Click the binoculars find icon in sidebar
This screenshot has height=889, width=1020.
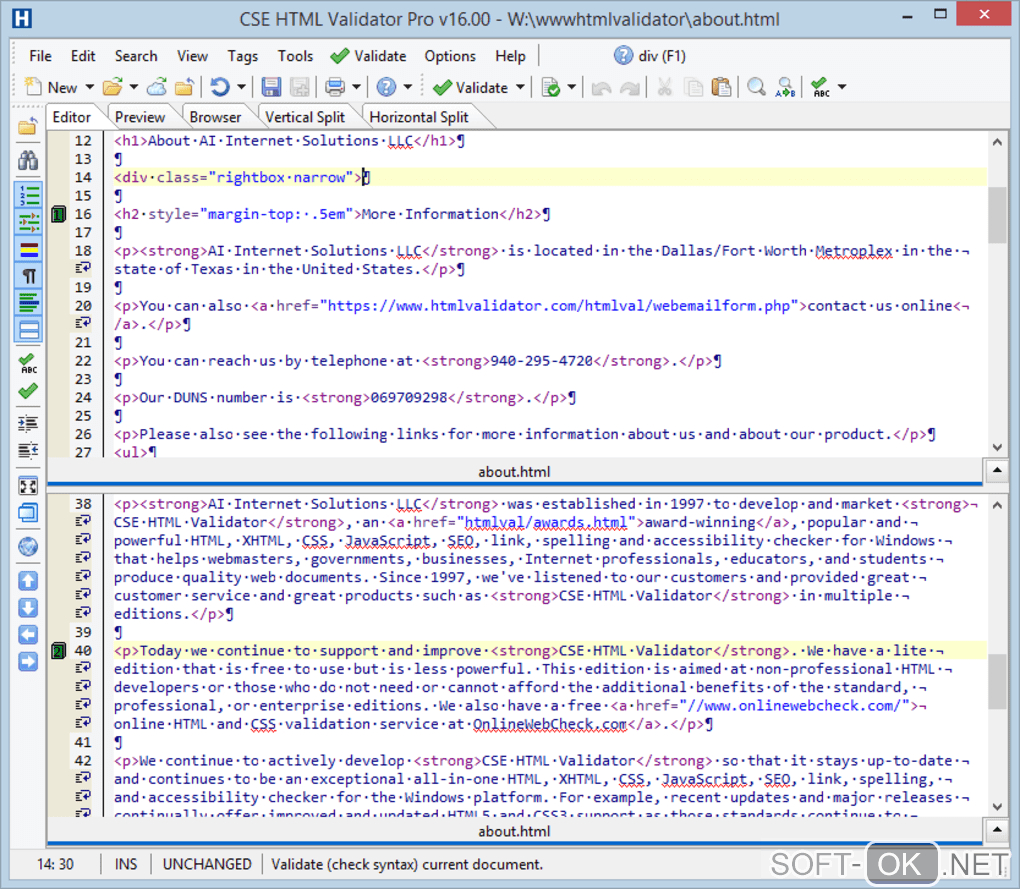click(x=28, y=160)
